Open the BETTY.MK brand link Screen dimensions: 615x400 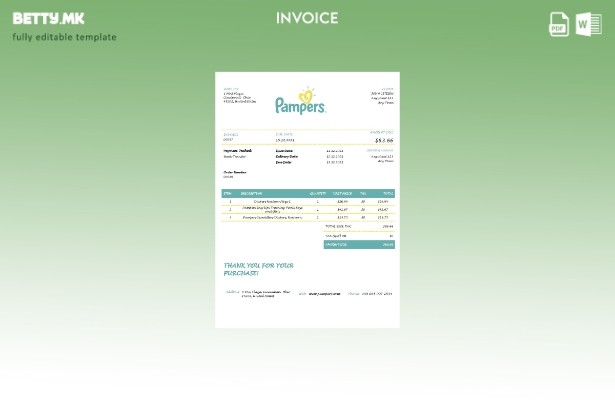[x=48, y=18]
